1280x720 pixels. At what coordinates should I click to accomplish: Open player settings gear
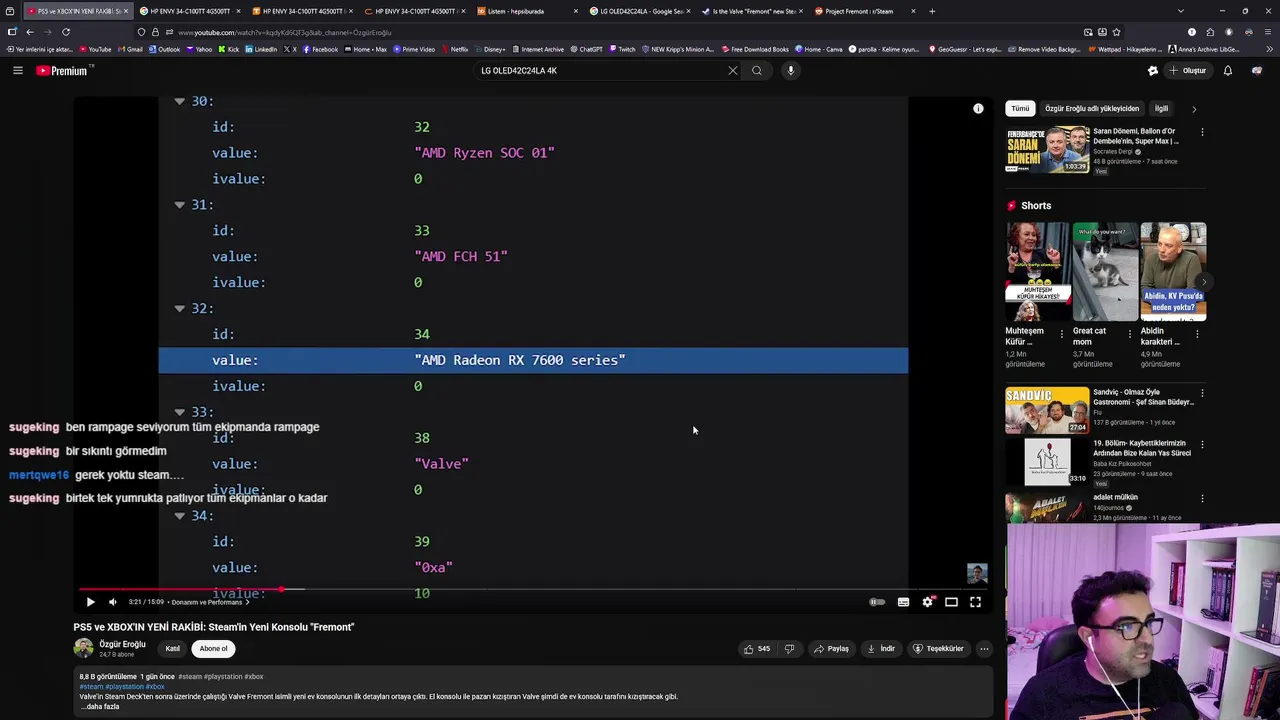927,602
